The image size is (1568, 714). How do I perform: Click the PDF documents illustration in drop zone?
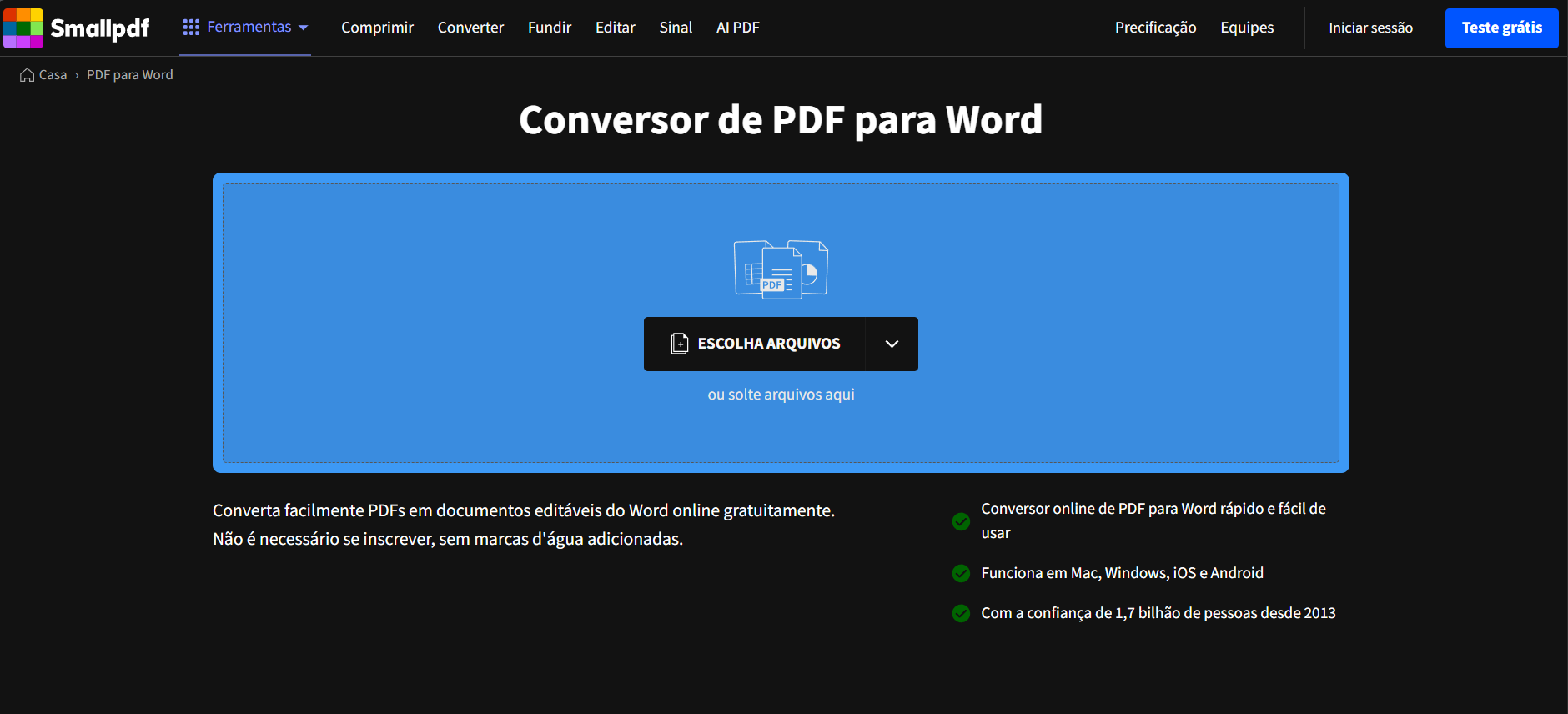[x=781, y=269]
